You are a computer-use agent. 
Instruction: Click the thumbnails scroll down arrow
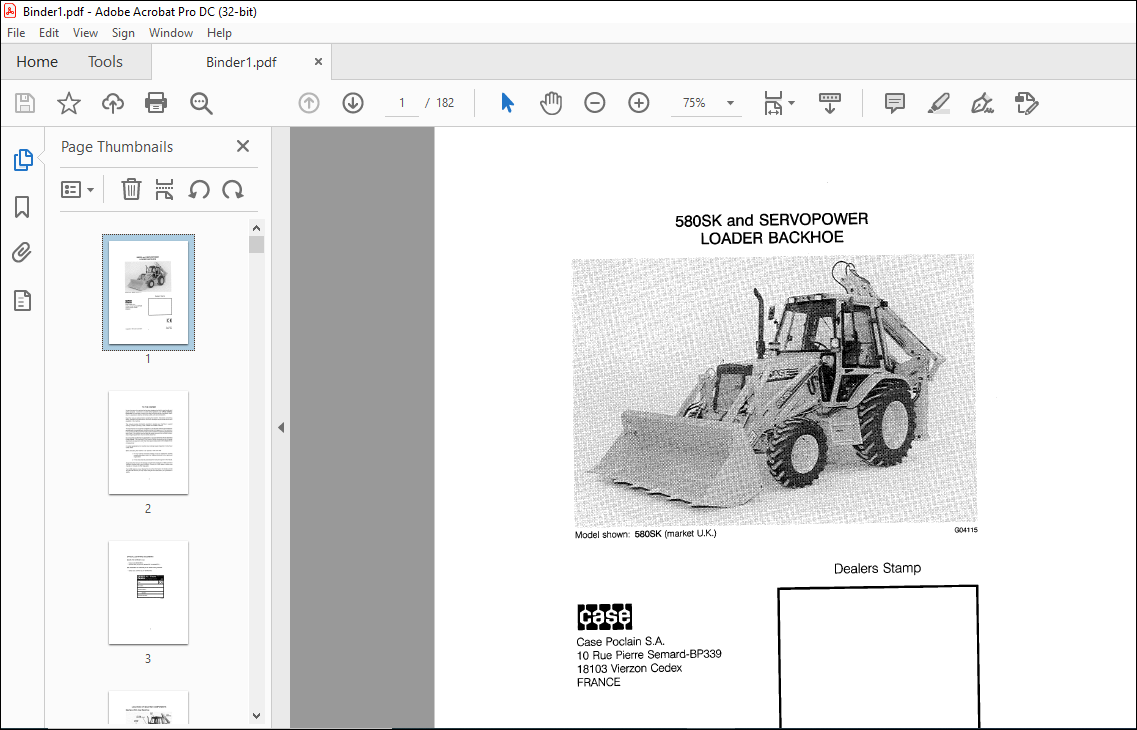pos(256,716)
